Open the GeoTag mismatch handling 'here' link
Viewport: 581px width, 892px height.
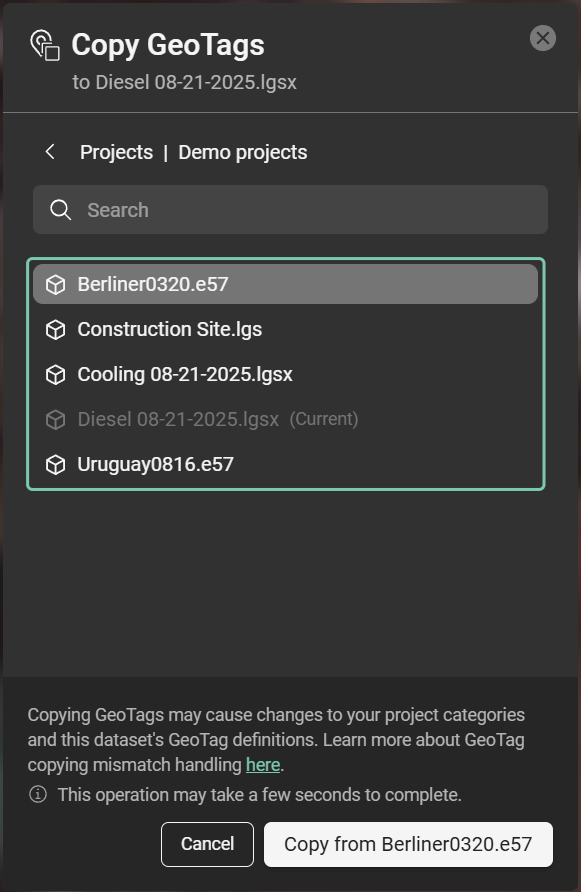tap(262, 764)
